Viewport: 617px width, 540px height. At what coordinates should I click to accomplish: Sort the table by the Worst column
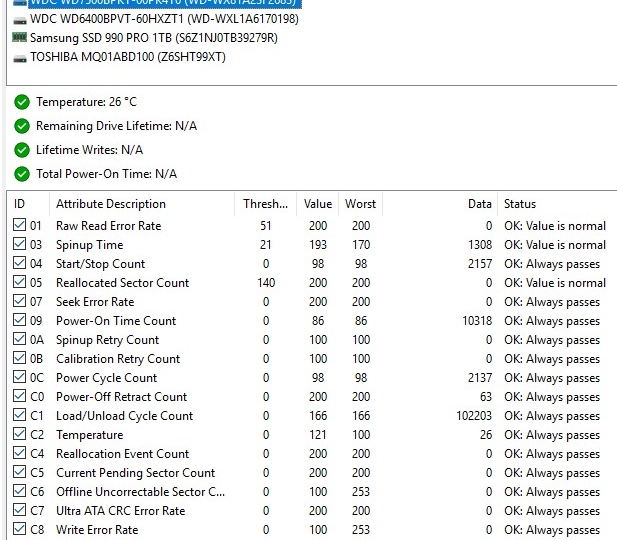(x=360, y=204)
